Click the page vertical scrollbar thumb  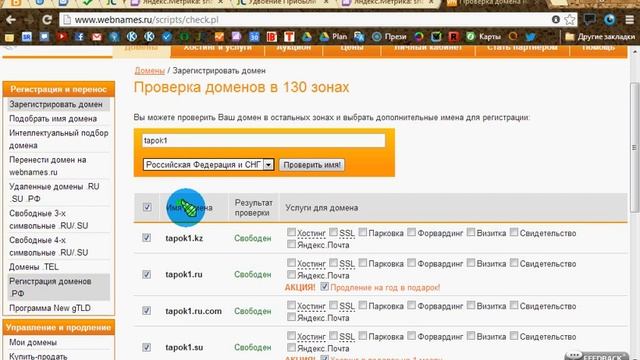(634, 147)
